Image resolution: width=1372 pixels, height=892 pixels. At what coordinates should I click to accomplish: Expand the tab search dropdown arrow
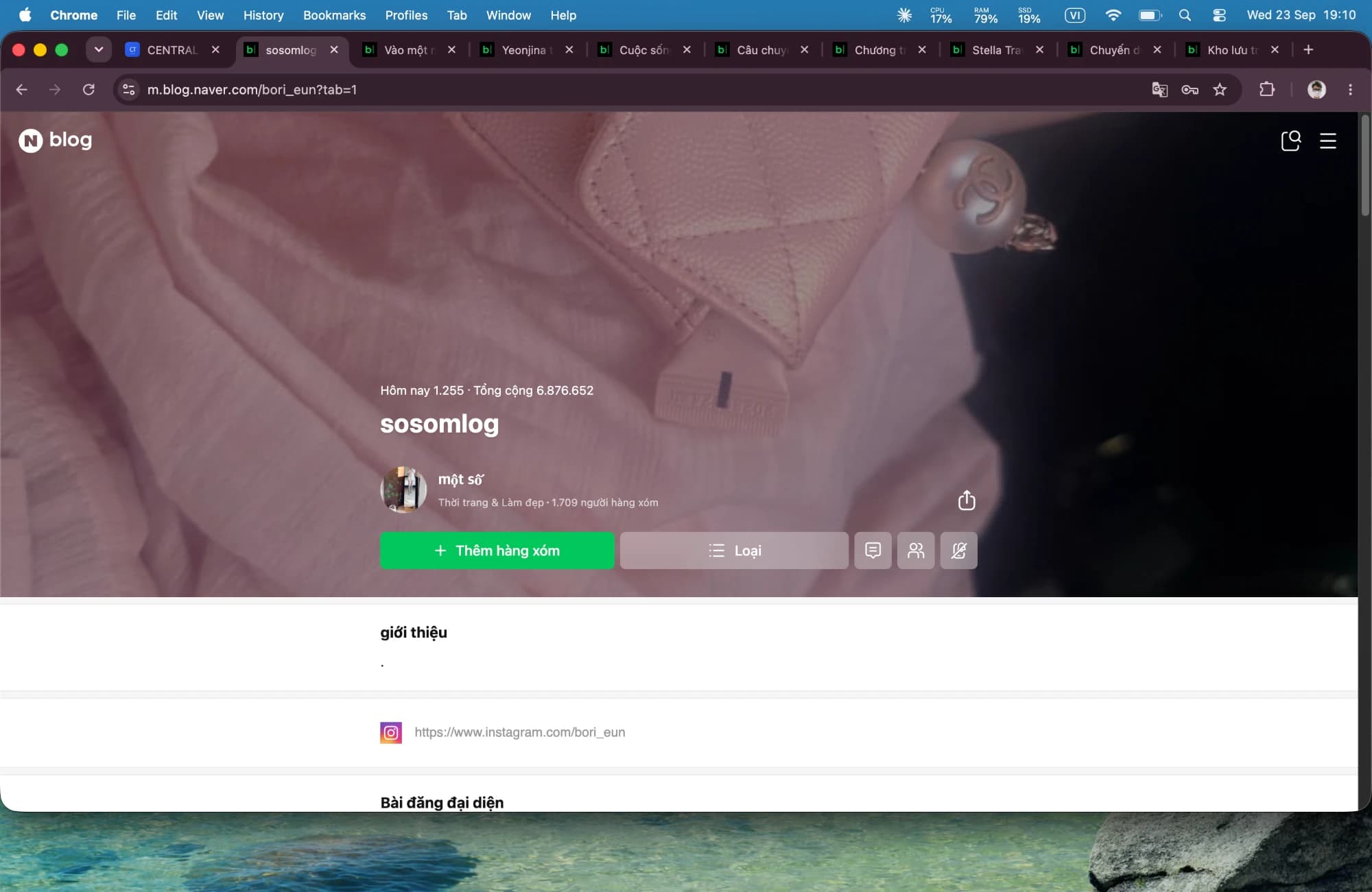point(99,49)
